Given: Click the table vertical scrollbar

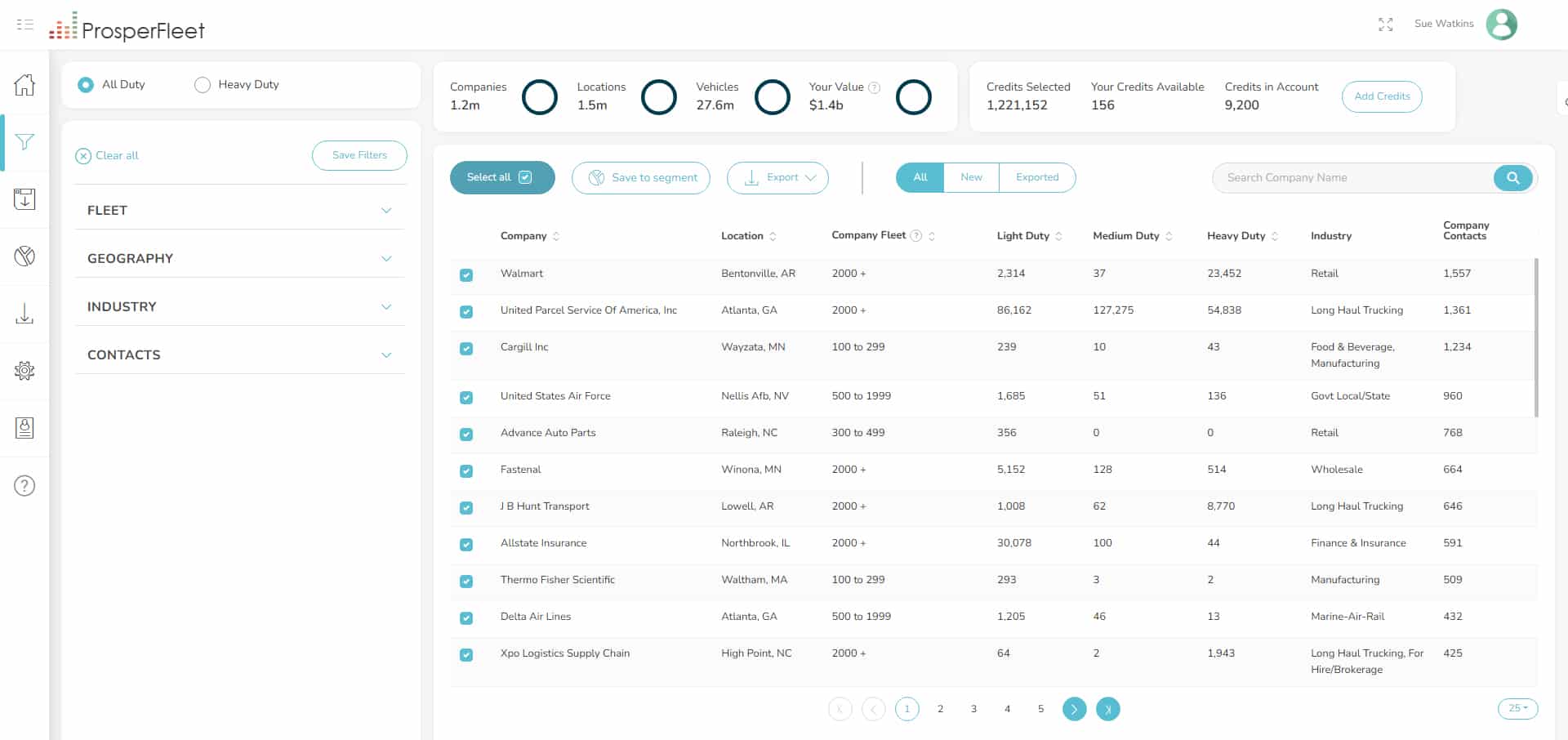Looking at the screenshot, I should click(1536, 337).
